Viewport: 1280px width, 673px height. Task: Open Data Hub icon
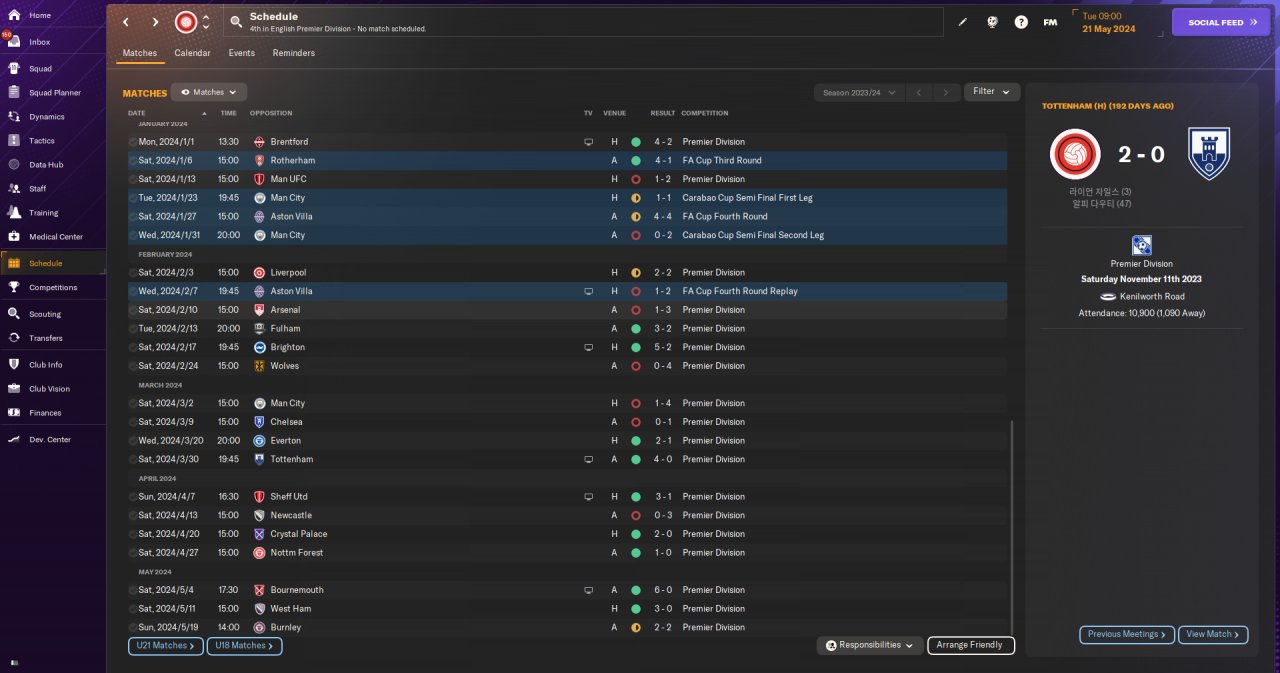click(x=14, y=165)
